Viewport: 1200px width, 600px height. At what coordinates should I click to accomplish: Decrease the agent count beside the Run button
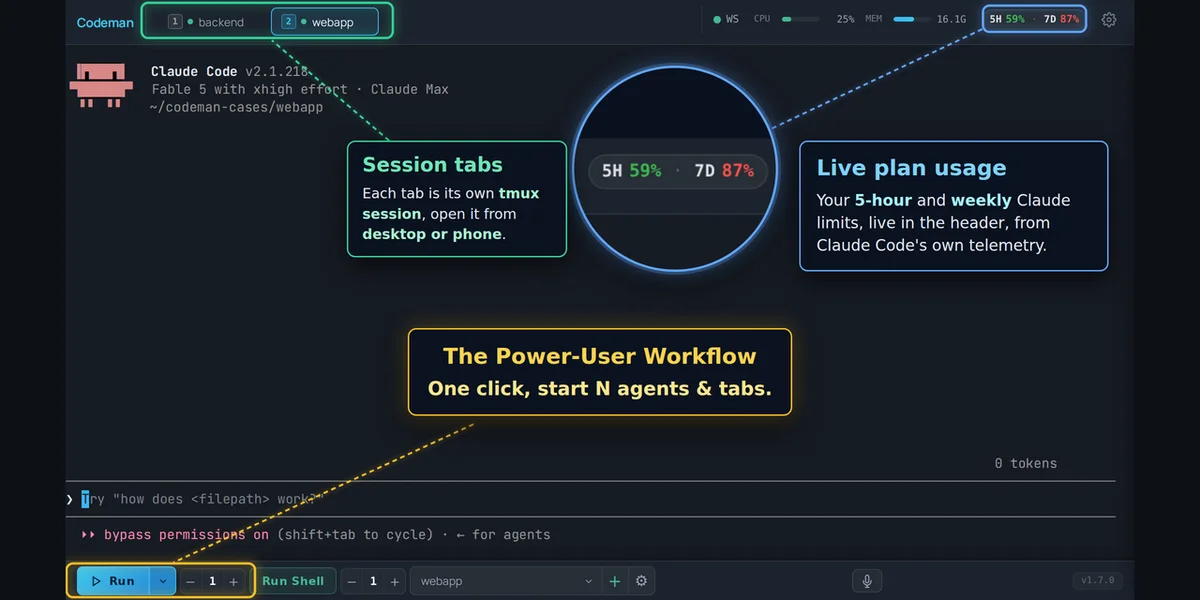(x=190, y=581)
